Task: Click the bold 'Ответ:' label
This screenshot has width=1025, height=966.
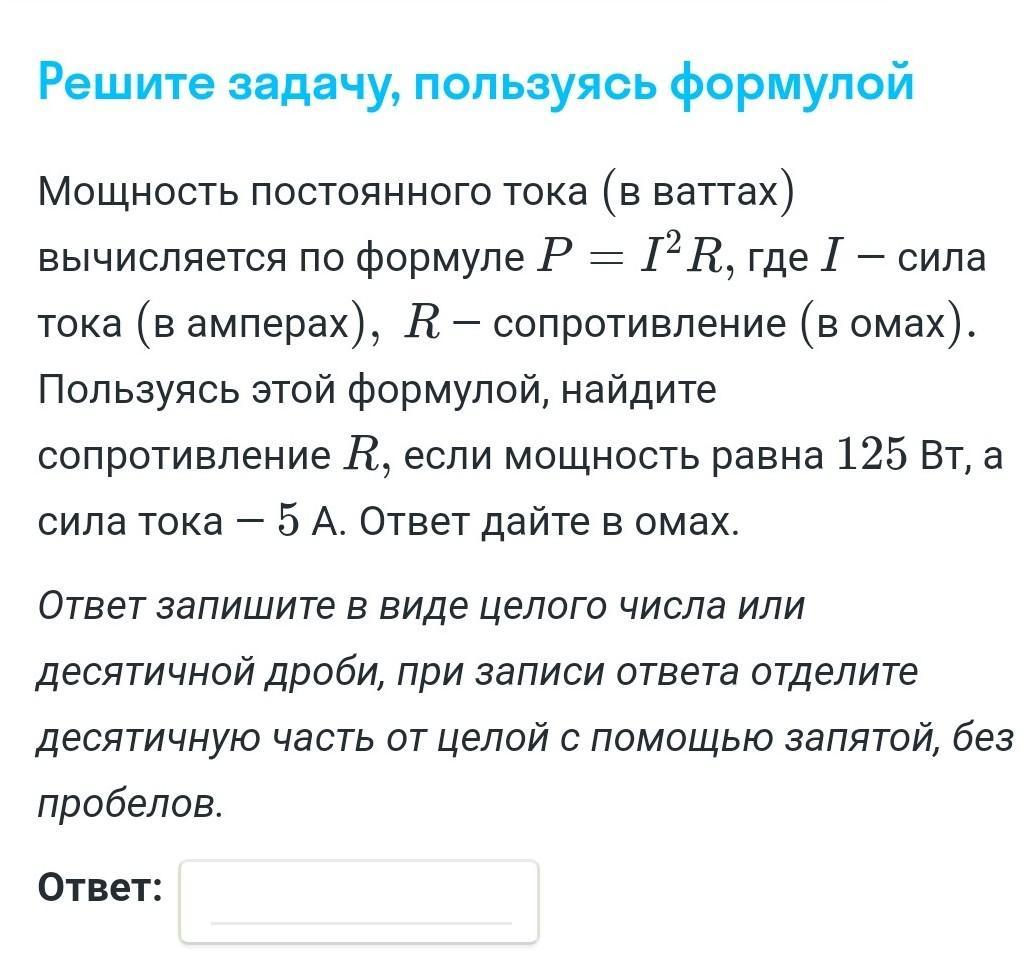Action: pos(100,886)
